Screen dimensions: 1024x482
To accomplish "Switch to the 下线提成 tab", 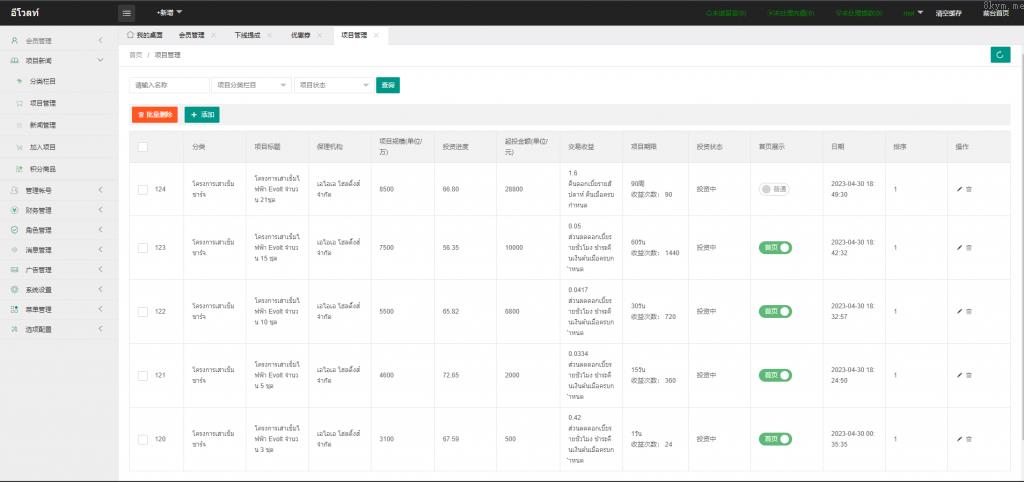I will tap(247, 35).
